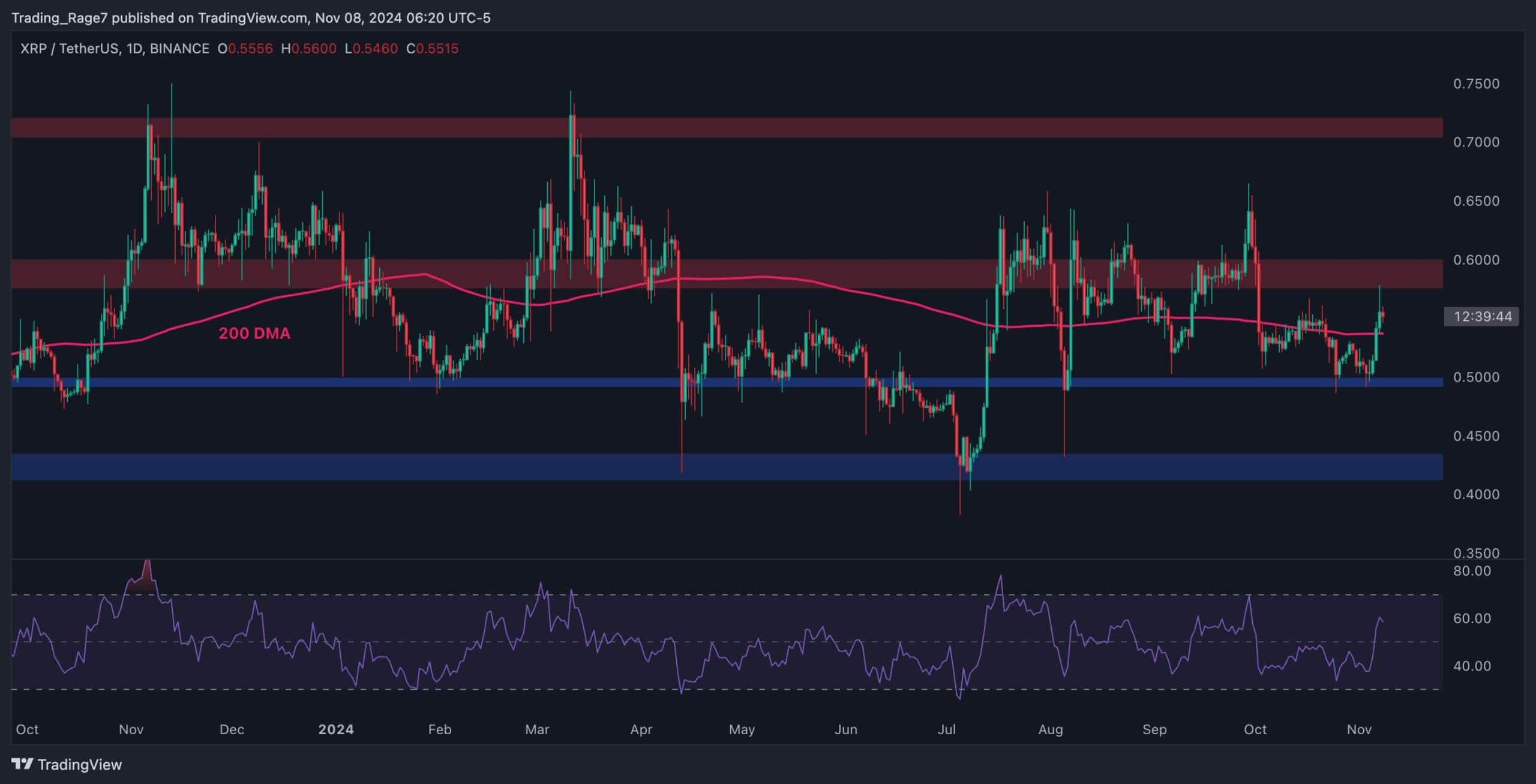1536x784 pixels.
Task: Click the 0.5000 price axis label
Action: tap(1475, 377)
